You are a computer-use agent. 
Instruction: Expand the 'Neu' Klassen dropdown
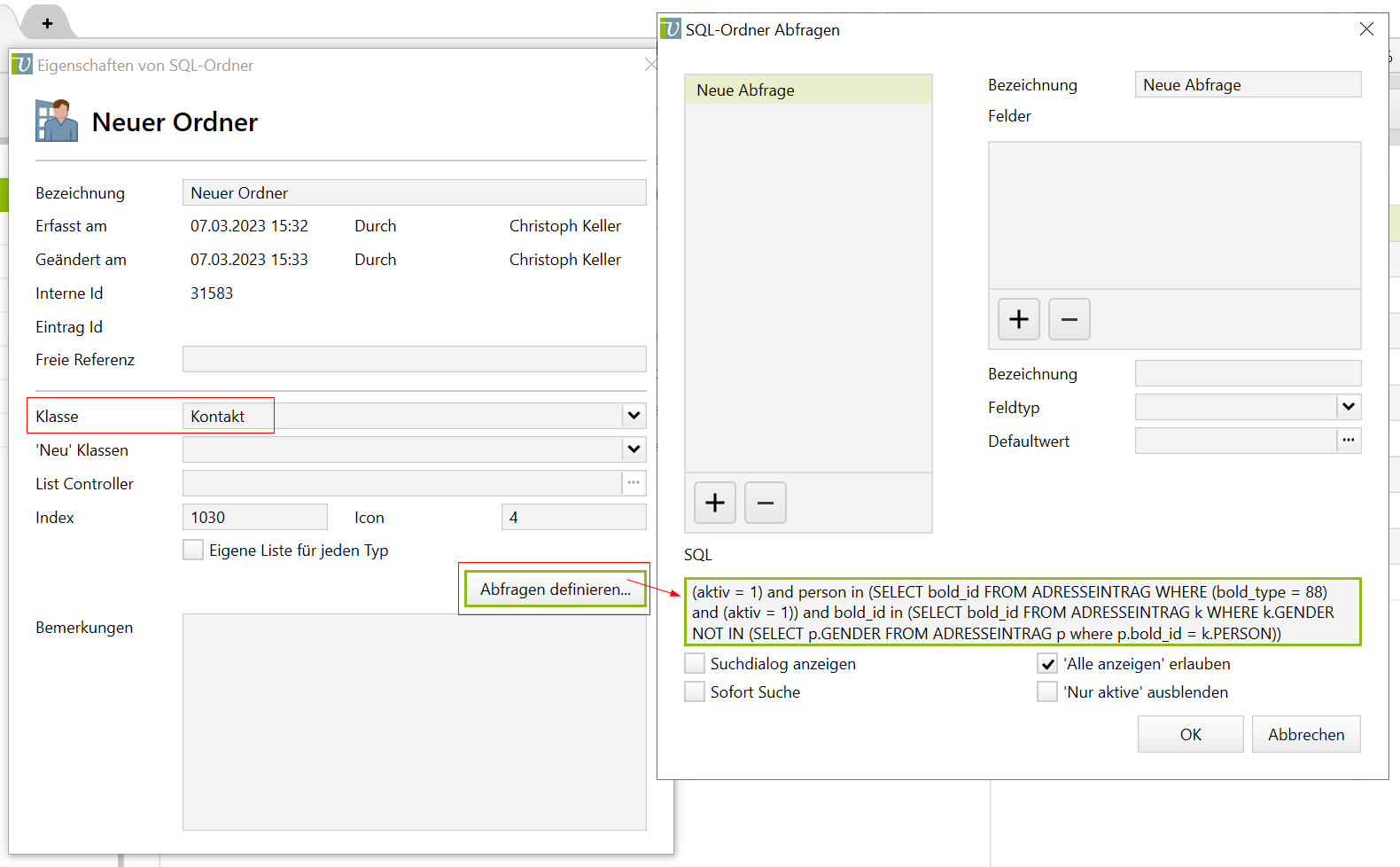click(x=634, y=449)
